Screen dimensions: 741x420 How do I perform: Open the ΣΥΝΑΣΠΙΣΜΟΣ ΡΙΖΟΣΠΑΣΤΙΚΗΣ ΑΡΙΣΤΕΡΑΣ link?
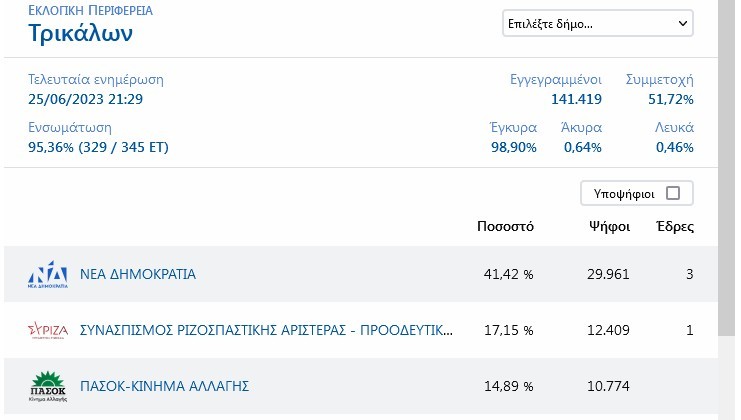pyautogui.click(x=266, y=330)
